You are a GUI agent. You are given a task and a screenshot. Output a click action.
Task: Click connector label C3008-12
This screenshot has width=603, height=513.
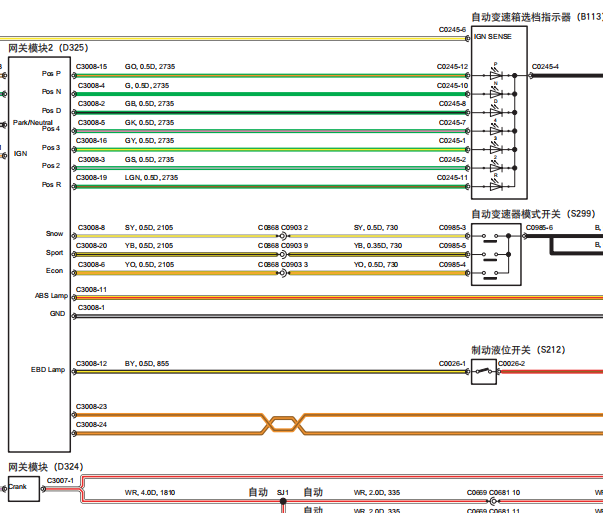click(92, 363)
